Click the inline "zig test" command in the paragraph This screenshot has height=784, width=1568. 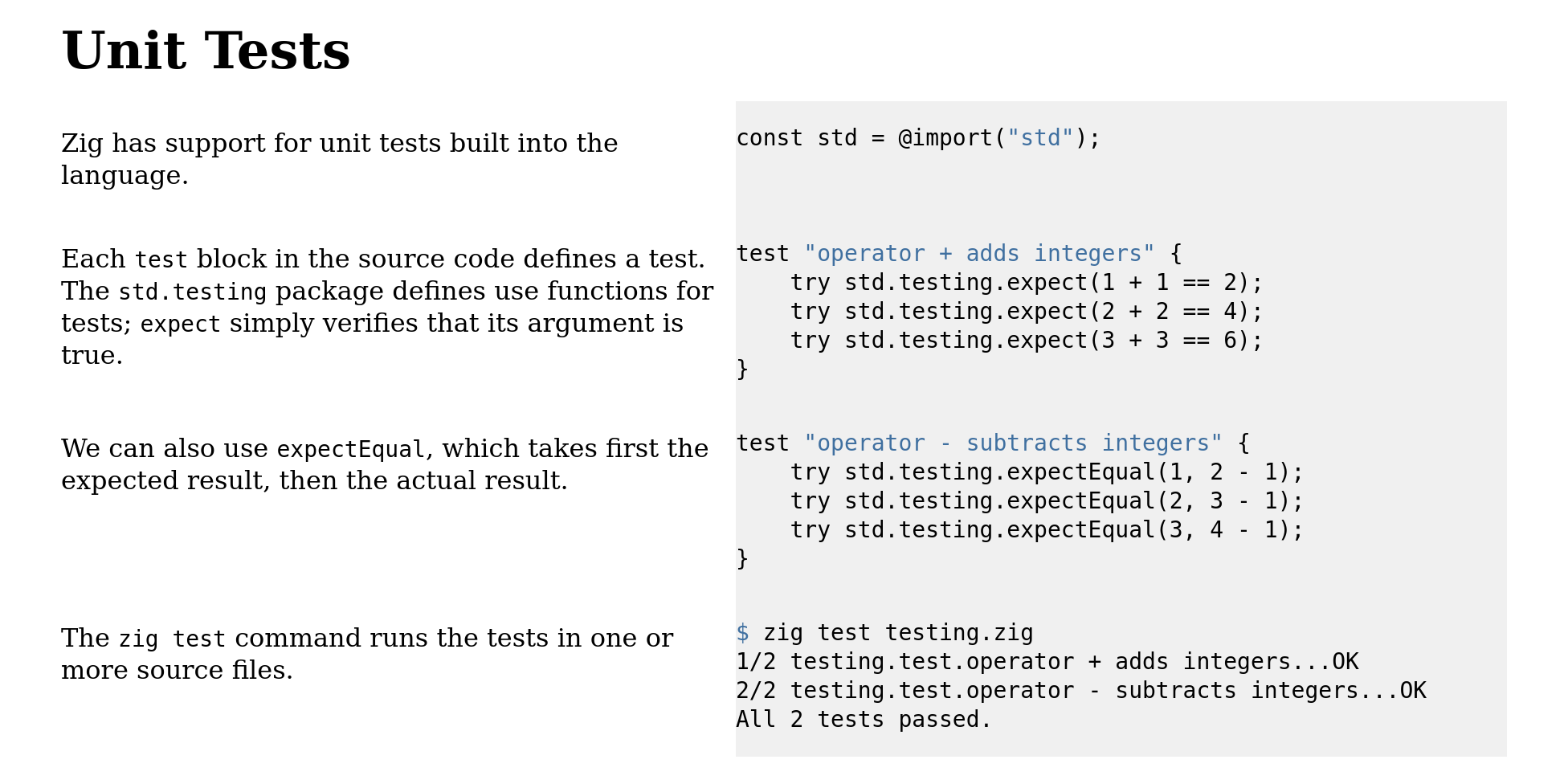point(172,639)
